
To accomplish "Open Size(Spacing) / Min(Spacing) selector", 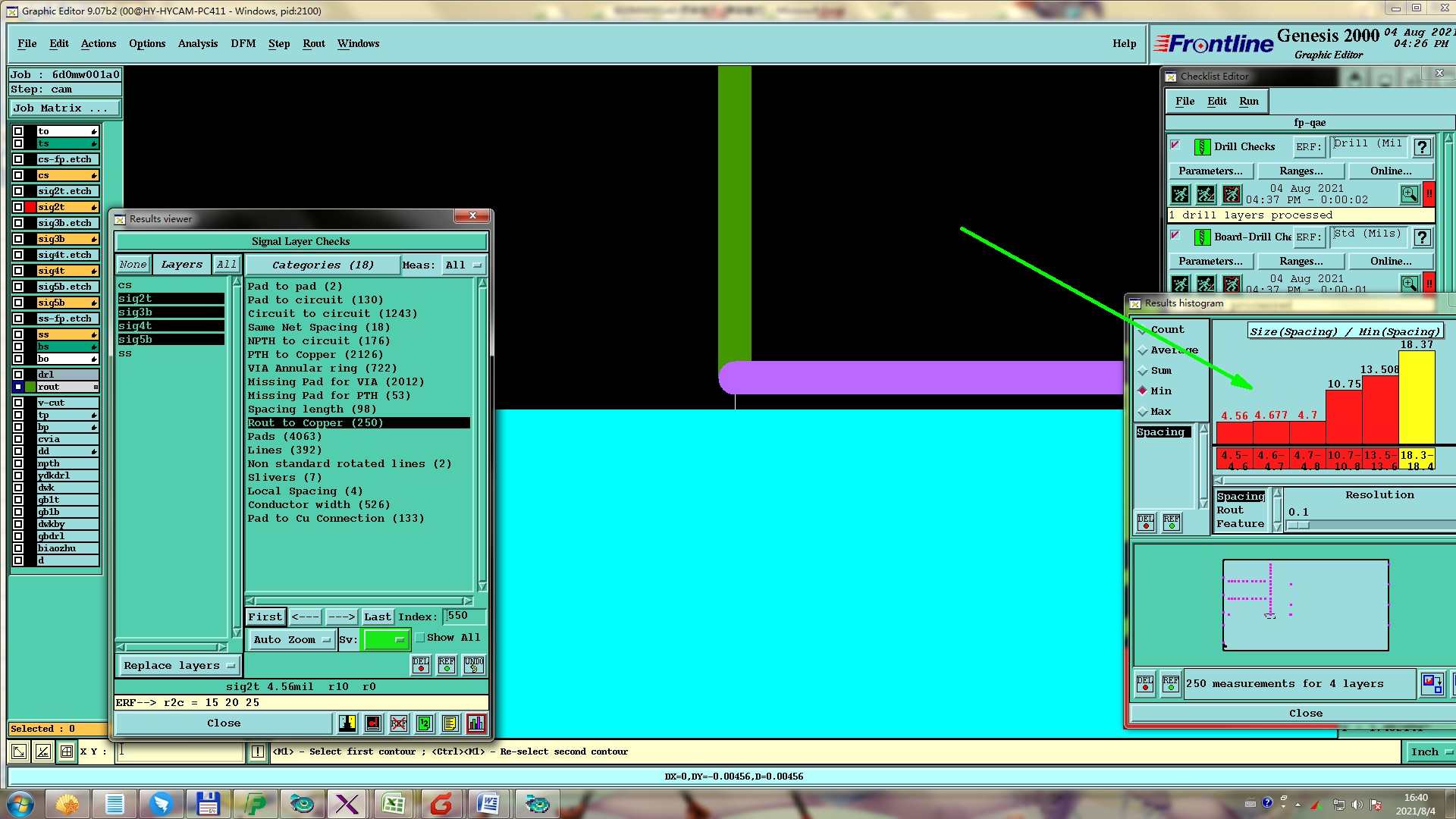I will [x=1345, y=331].
